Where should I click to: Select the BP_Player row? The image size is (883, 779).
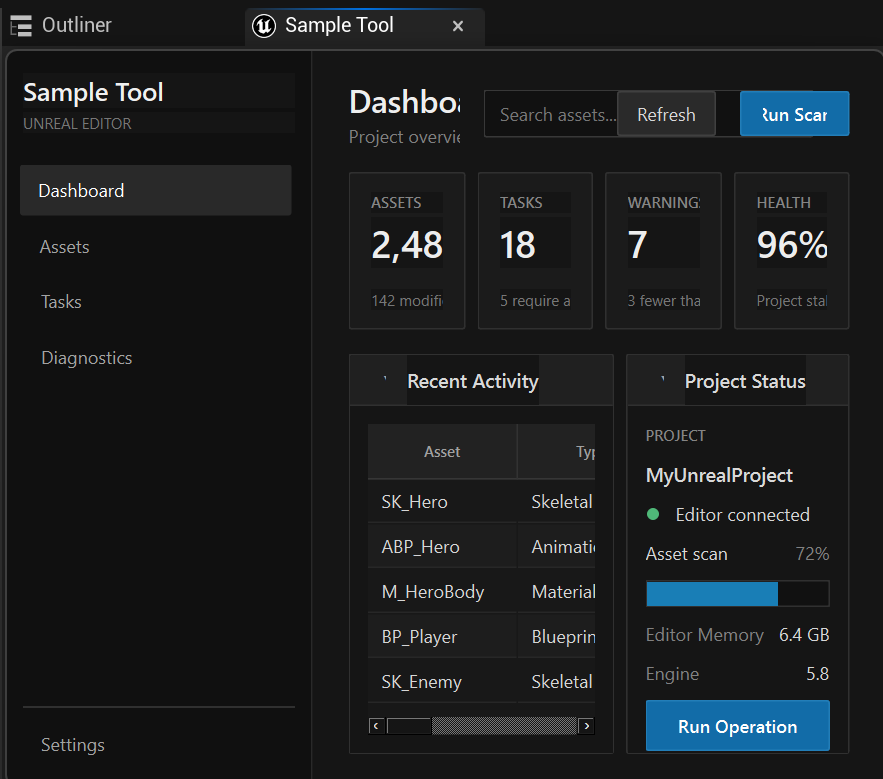tap(481, 636)
